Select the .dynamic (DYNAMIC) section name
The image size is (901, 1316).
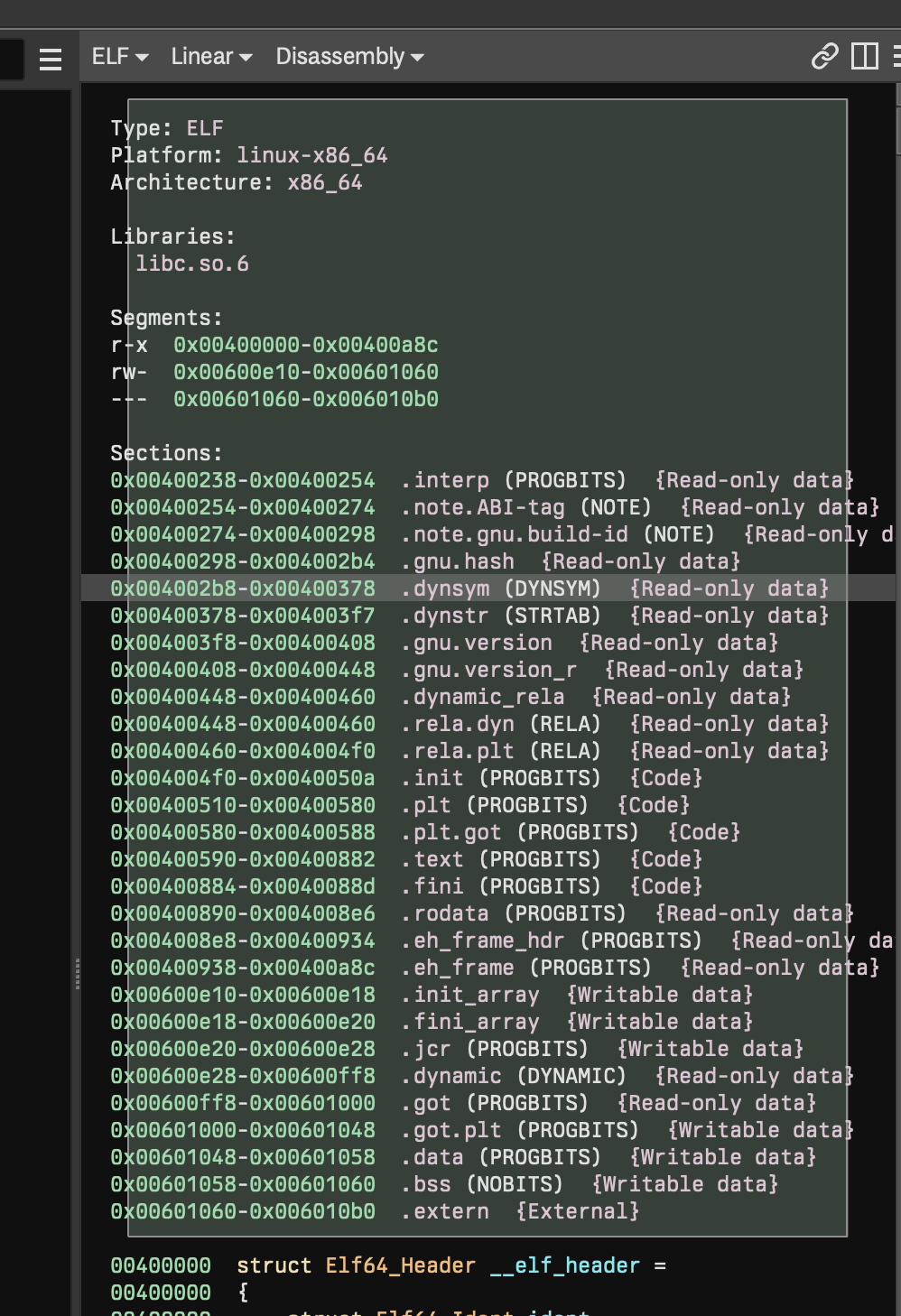[514, 1076]
